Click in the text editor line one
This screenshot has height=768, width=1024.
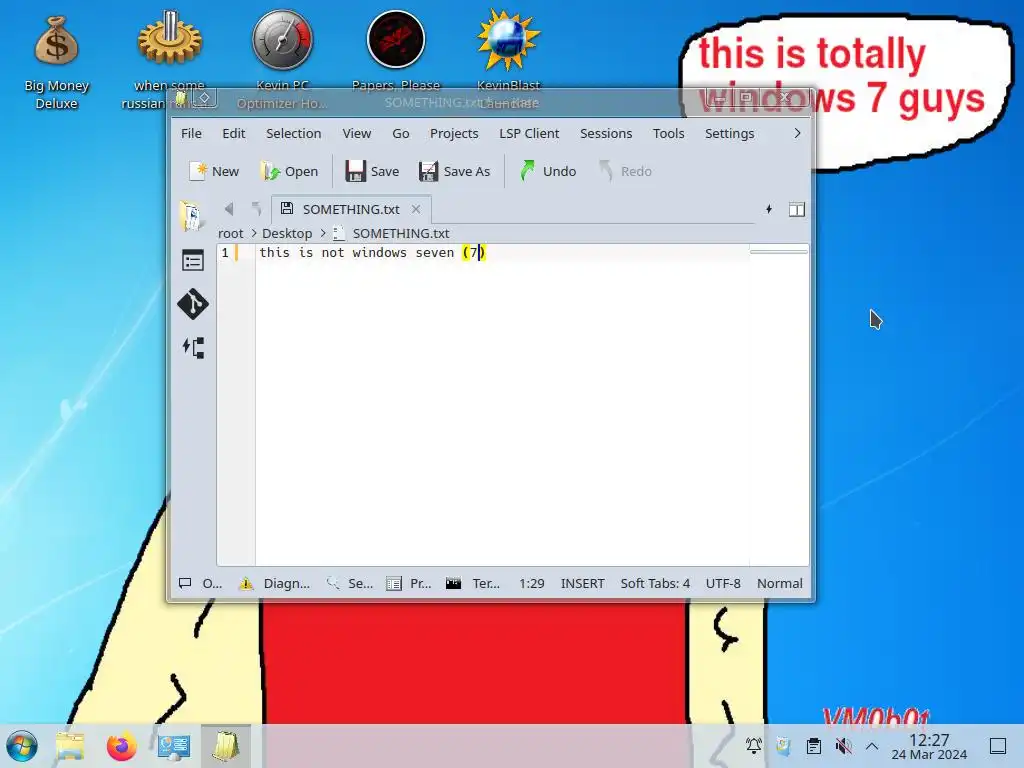click(502, 253)
